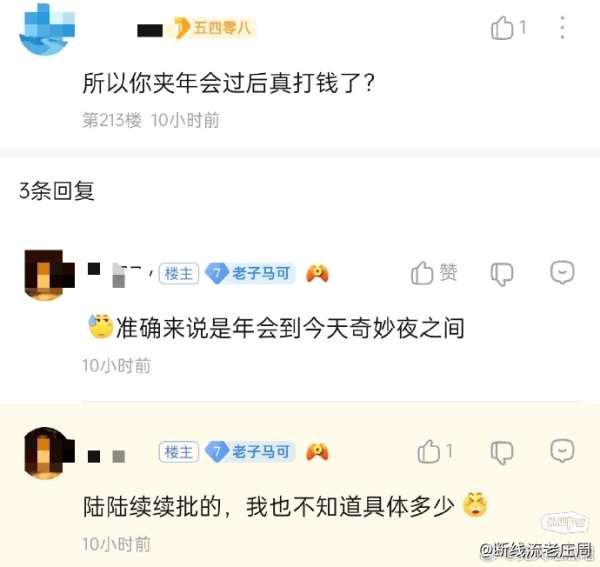Tap the 楼主 tag on first reply
This screenshot has height=567, width=600.
pos(179,274)
